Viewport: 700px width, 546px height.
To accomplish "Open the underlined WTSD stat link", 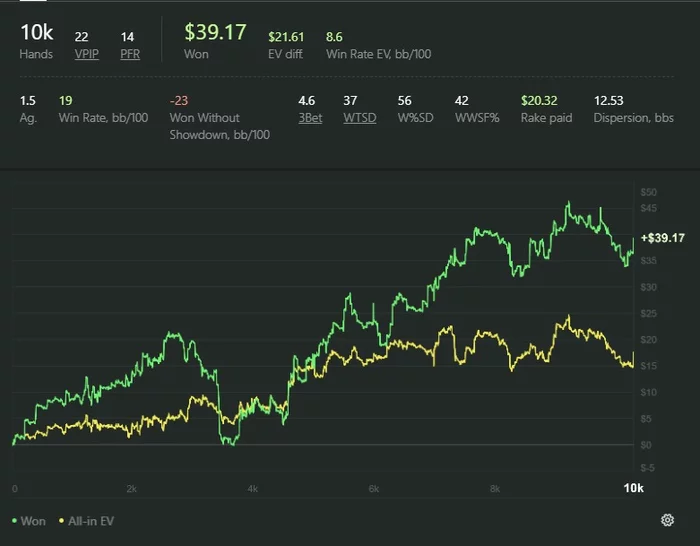I will coord(360,118).
